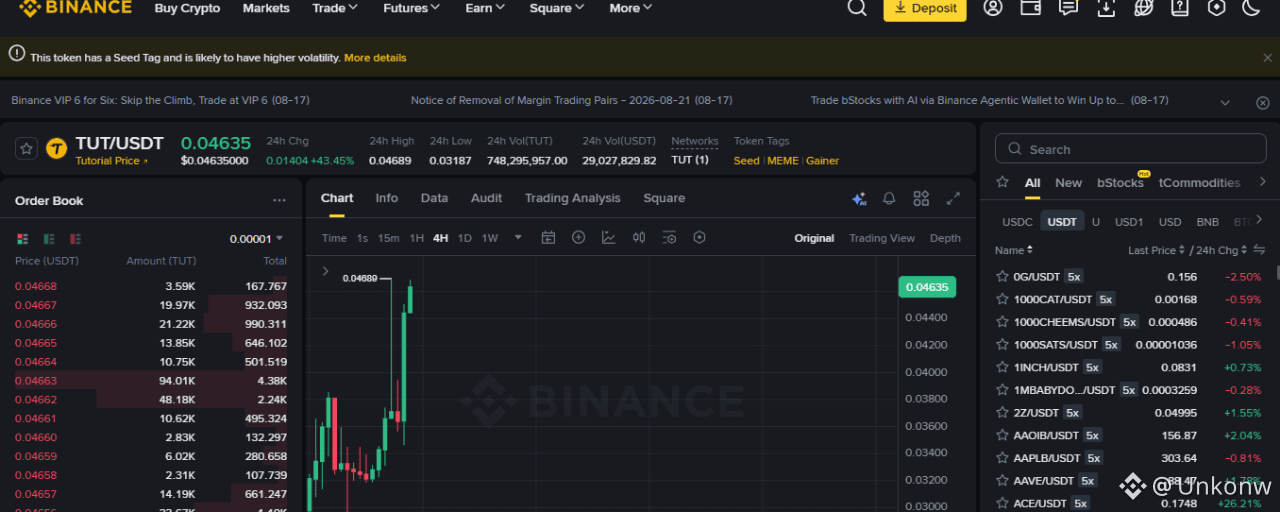Screen dimensions: 1280x512
Task: Expand more time interval options arrow
Action: coord(518,238)
